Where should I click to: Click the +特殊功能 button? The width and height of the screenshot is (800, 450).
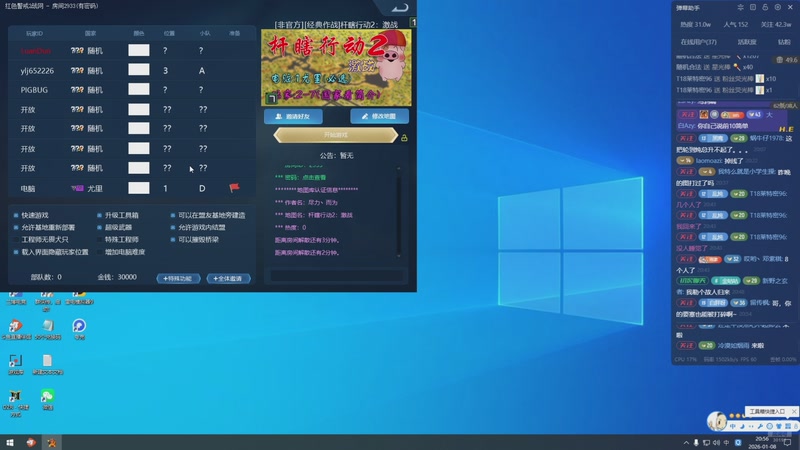click(x=178, y=279)
